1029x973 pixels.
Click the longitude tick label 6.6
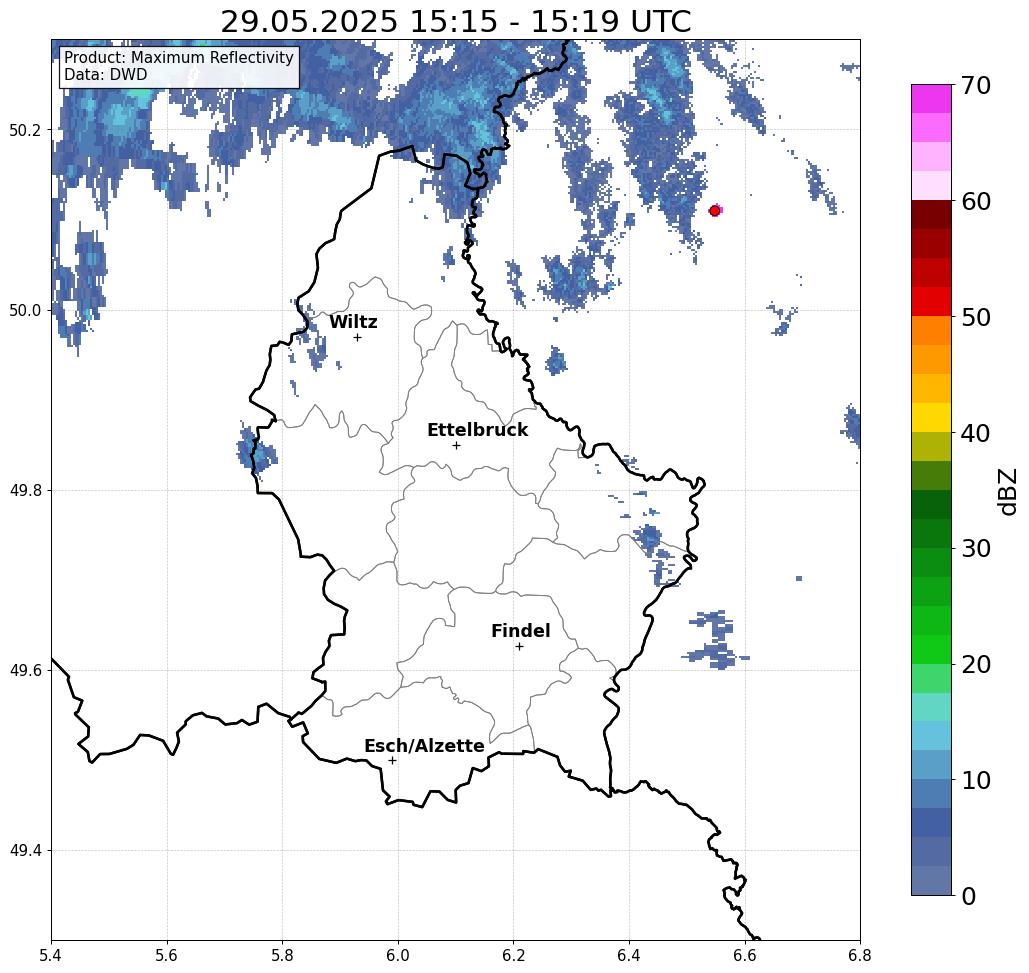744,955
